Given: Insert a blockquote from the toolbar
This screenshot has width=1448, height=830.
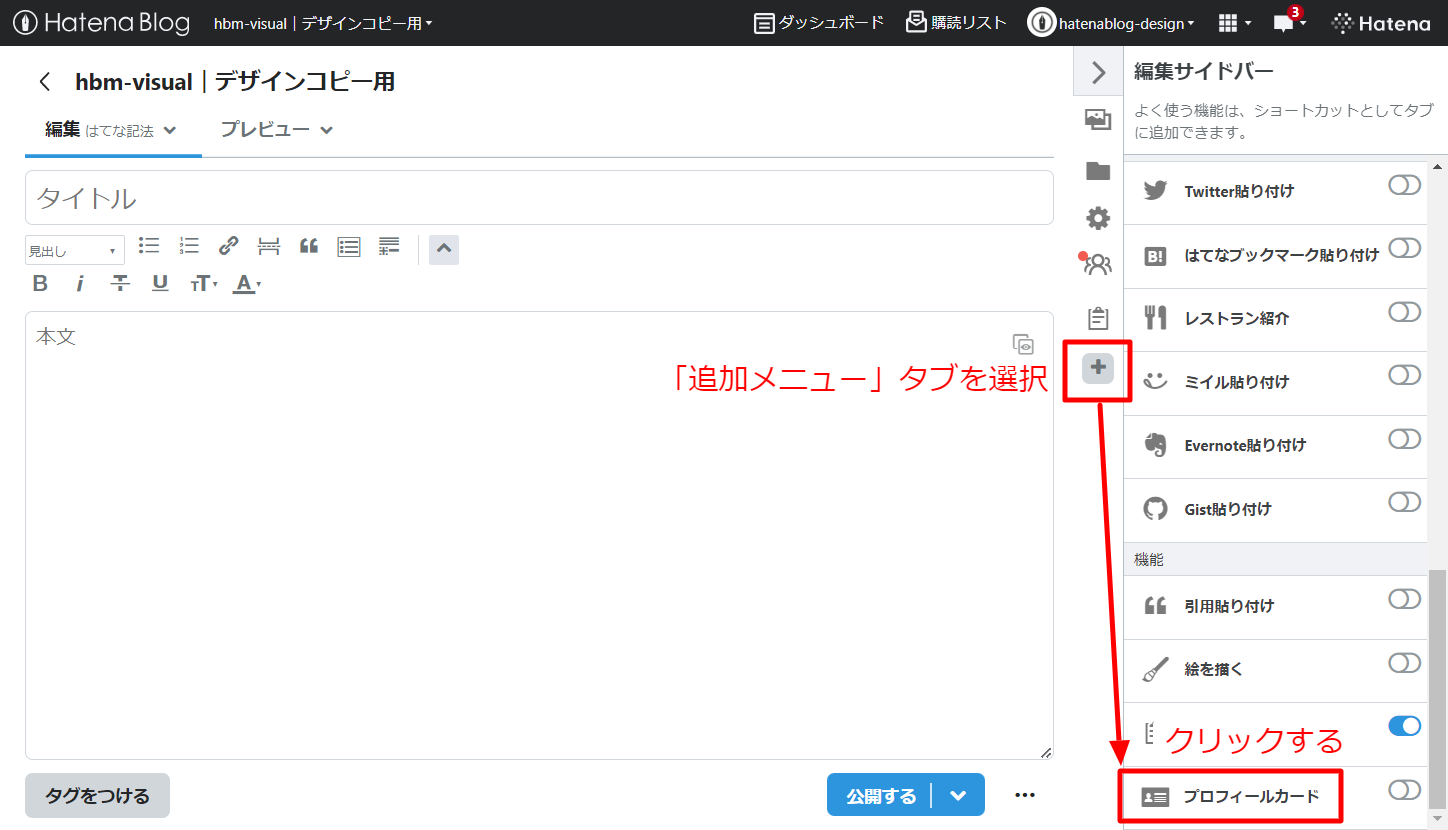Looking at the screenshot, I should (309, 245).
